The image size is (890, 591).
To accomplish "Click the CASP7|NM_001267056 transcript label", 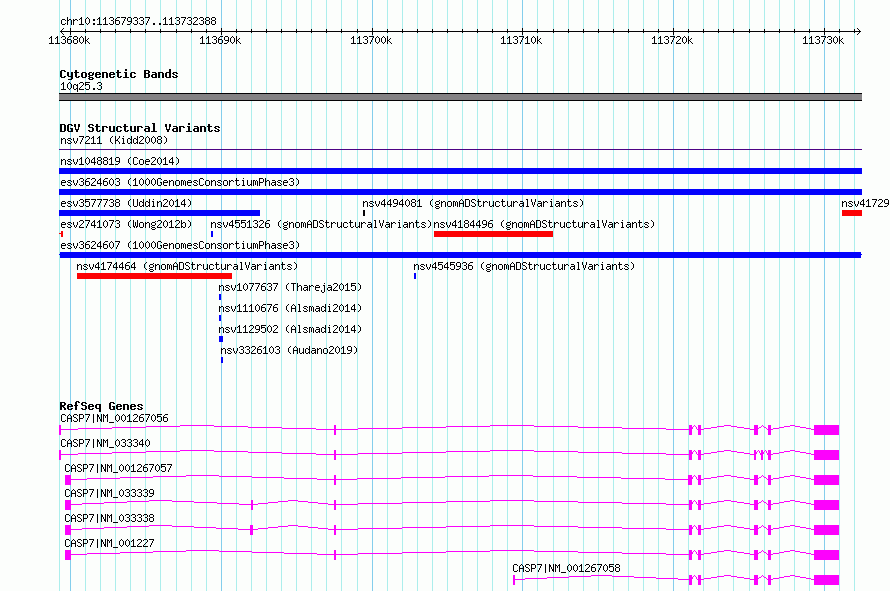I will point(114,418).
